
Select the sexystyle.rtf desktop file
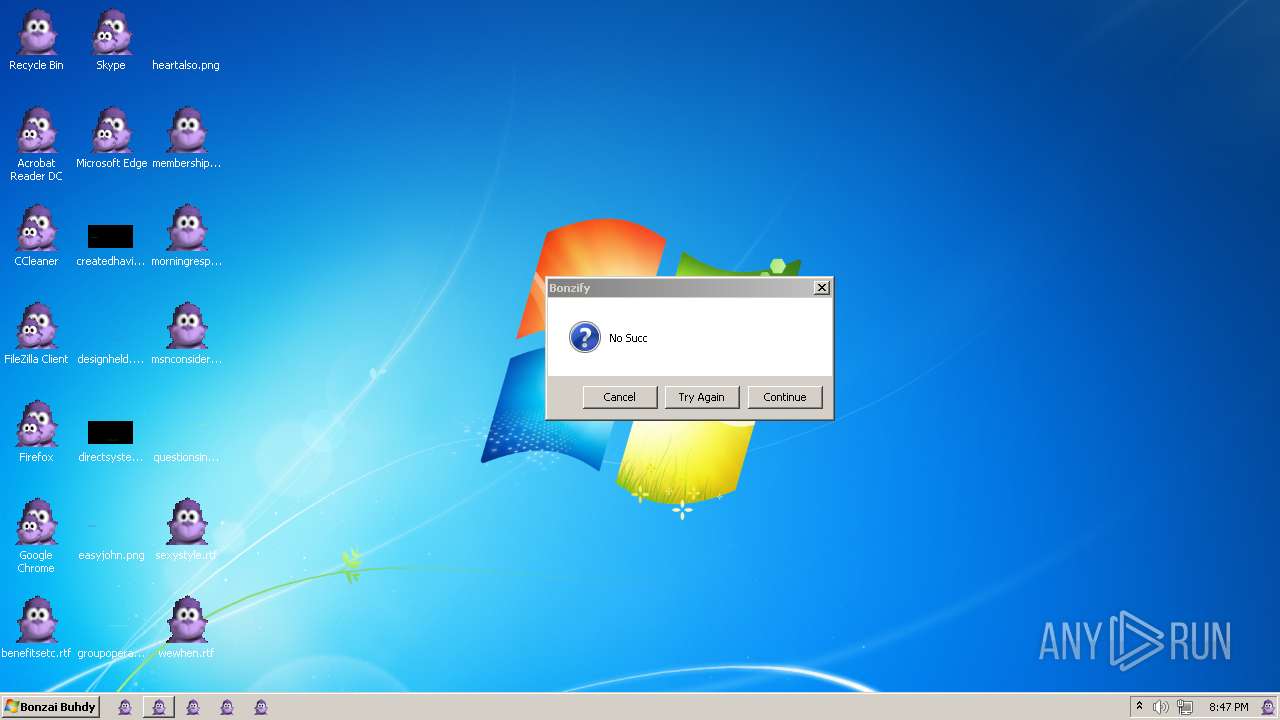186,532
